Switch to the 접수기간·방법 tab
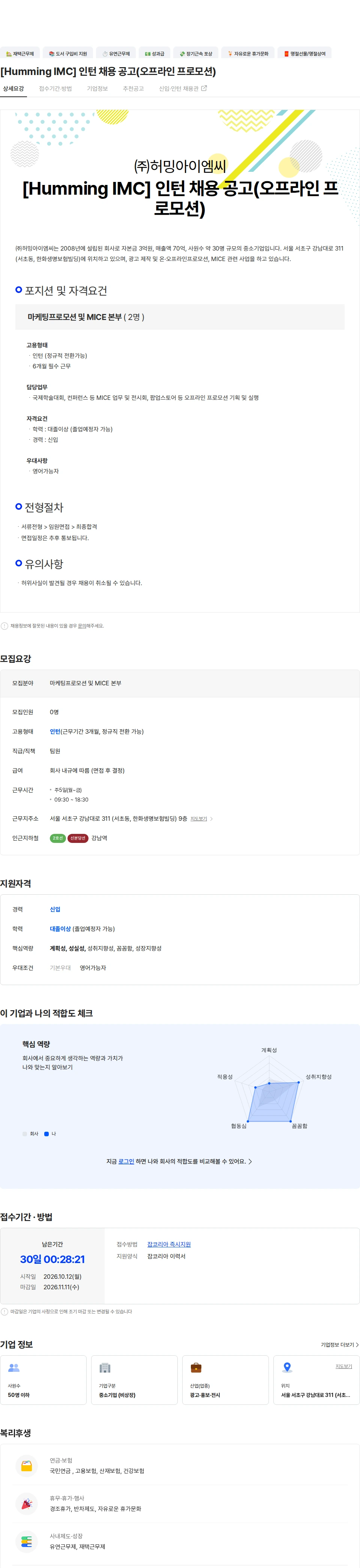Image resolution: width=360 pixels, height=1568 pixels. coord(55,88)
